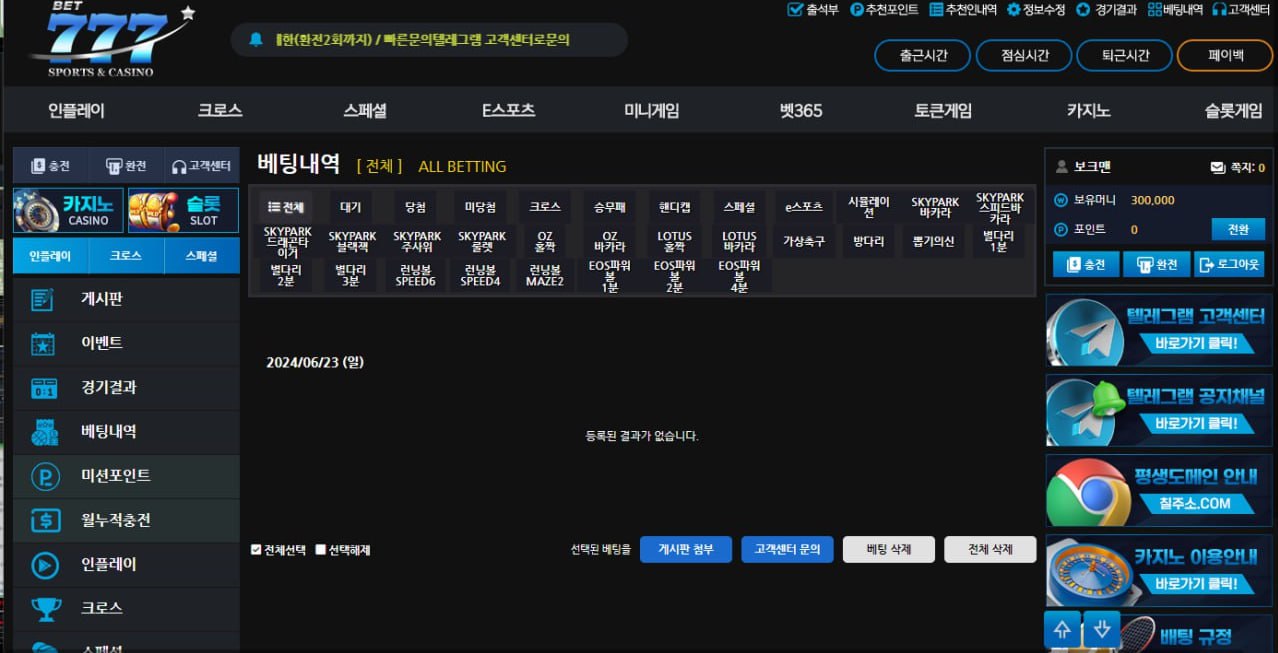The height and width of the screenshot is (653, 1278).
Task: Open the 미니게임 menu
Action: pos(651,111)
